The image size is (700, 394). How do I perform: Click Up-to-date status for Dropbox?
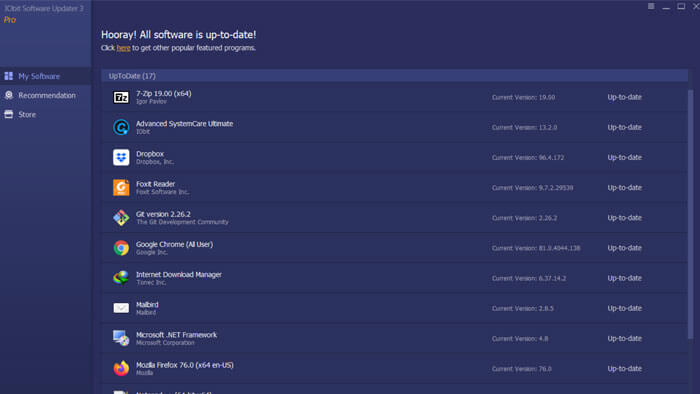[x=624, y=157]
